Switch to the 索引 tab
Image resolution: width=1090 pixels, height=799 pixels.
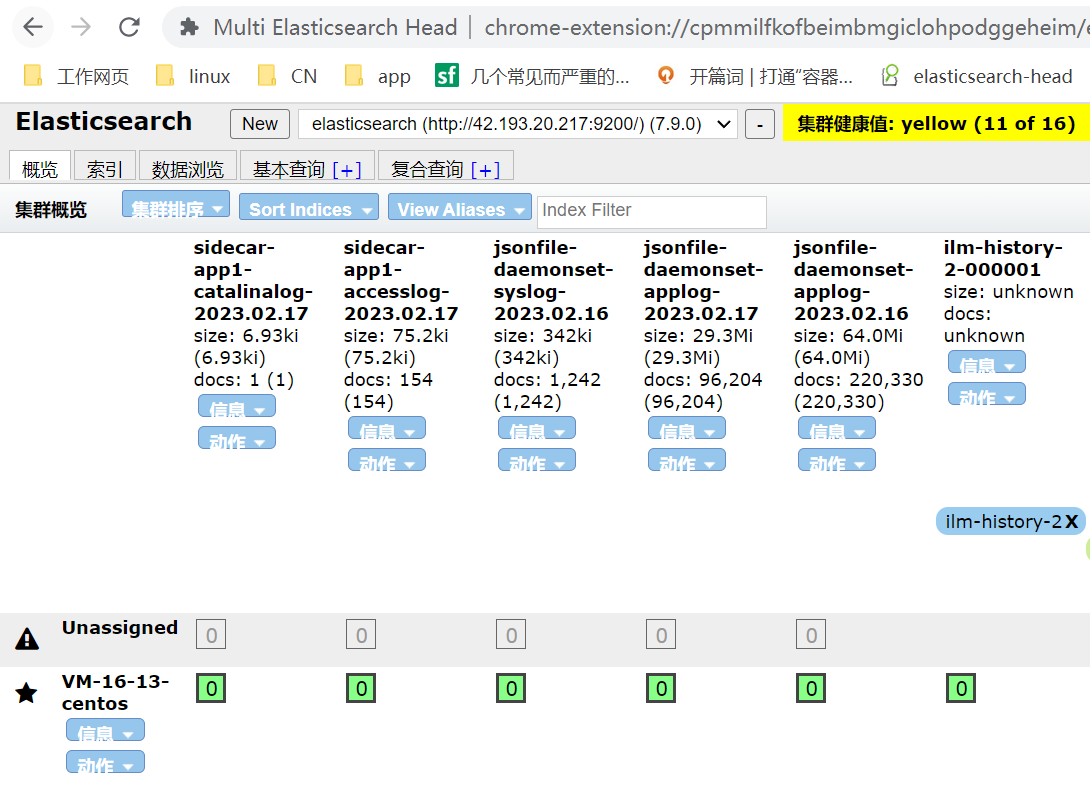pyautogui.click(x=104, y=168)
